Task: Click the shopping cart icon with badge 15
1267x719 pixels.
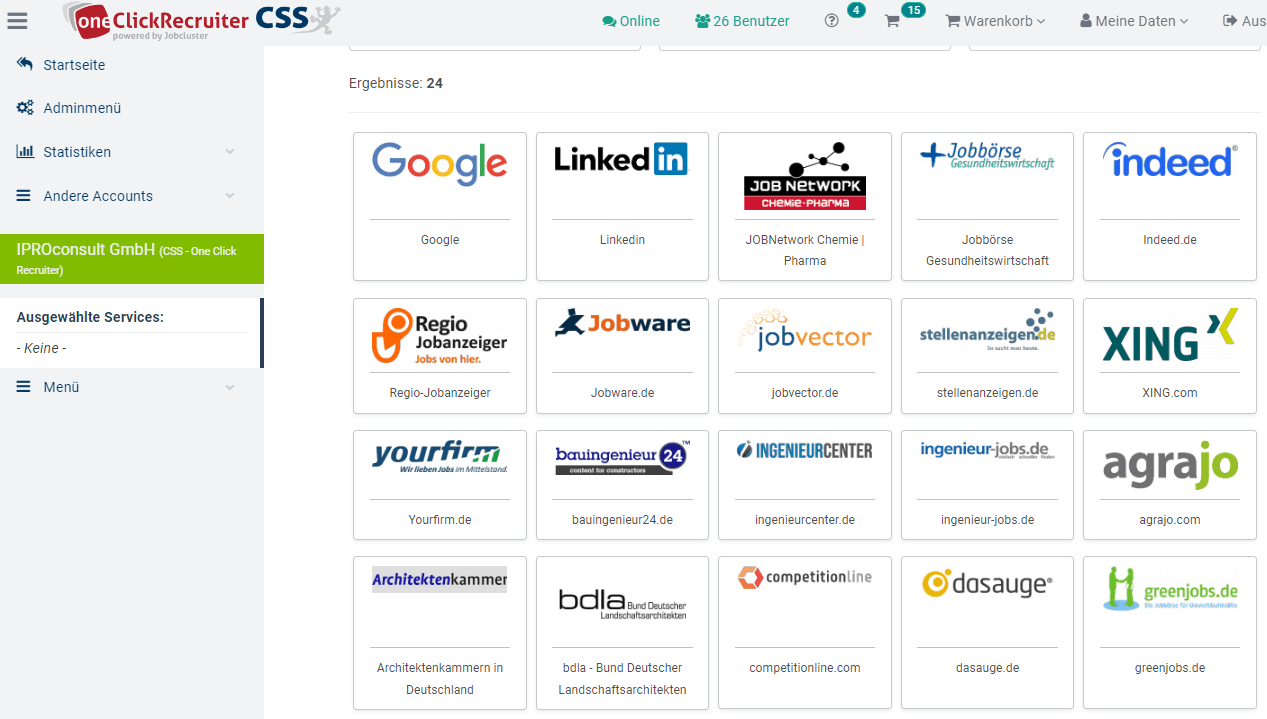Action: pos(892,21)
